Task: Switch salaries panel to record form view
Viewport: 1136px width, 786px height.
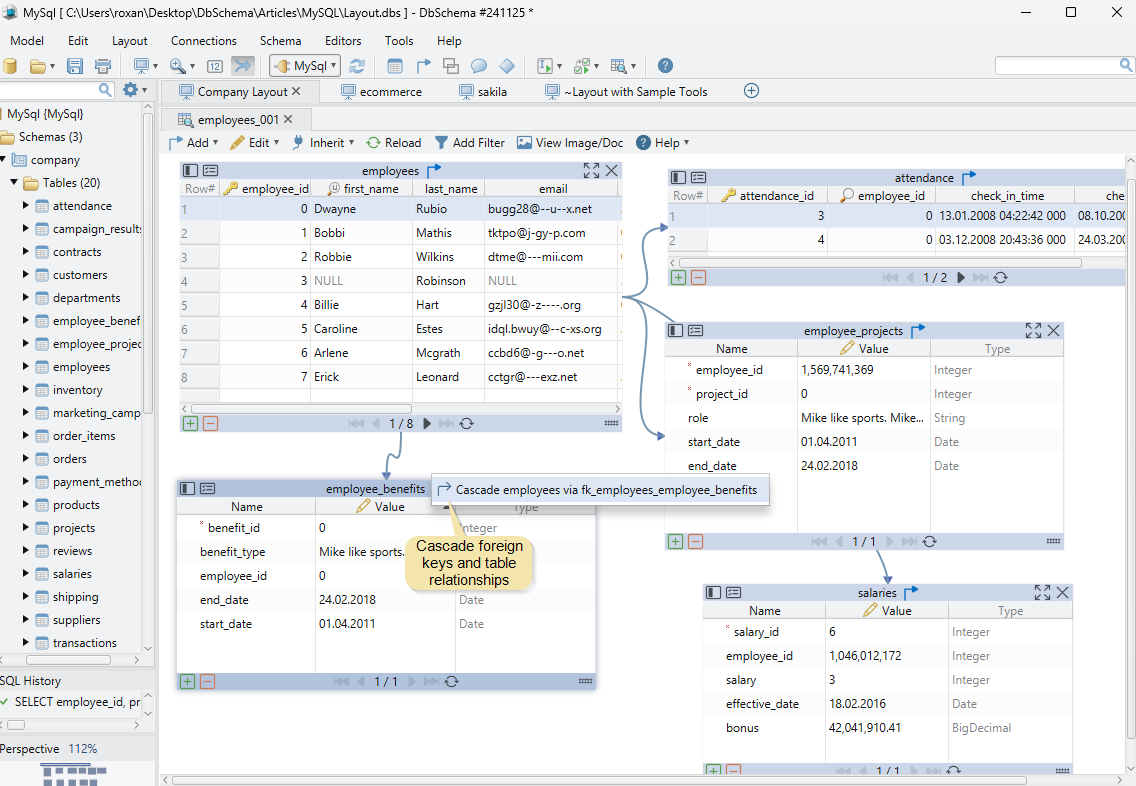Action: 733,593
